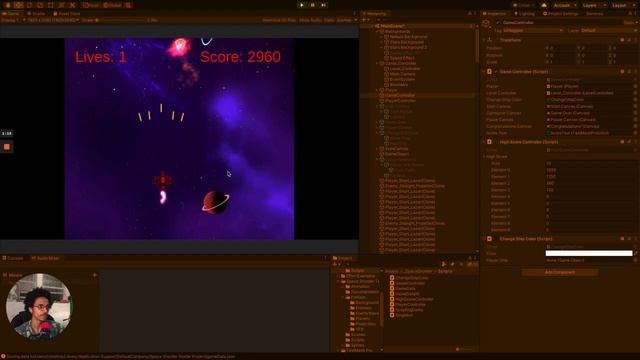Image resolution: width=640 pixels, height=360 pixels.
Task: Toggle the Game Controller script enabled checkbox
Action: point(496,71)
